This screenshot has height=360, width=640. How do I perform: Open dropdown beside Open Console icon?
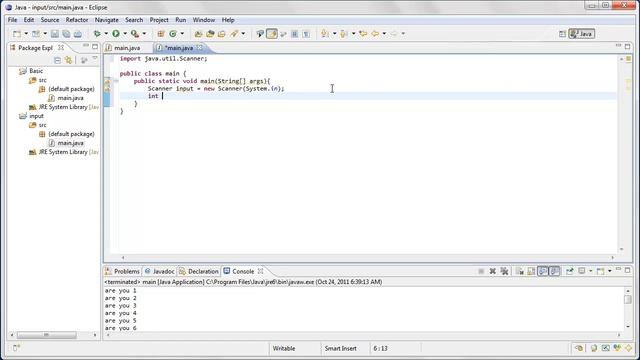[x=610, y=271]
